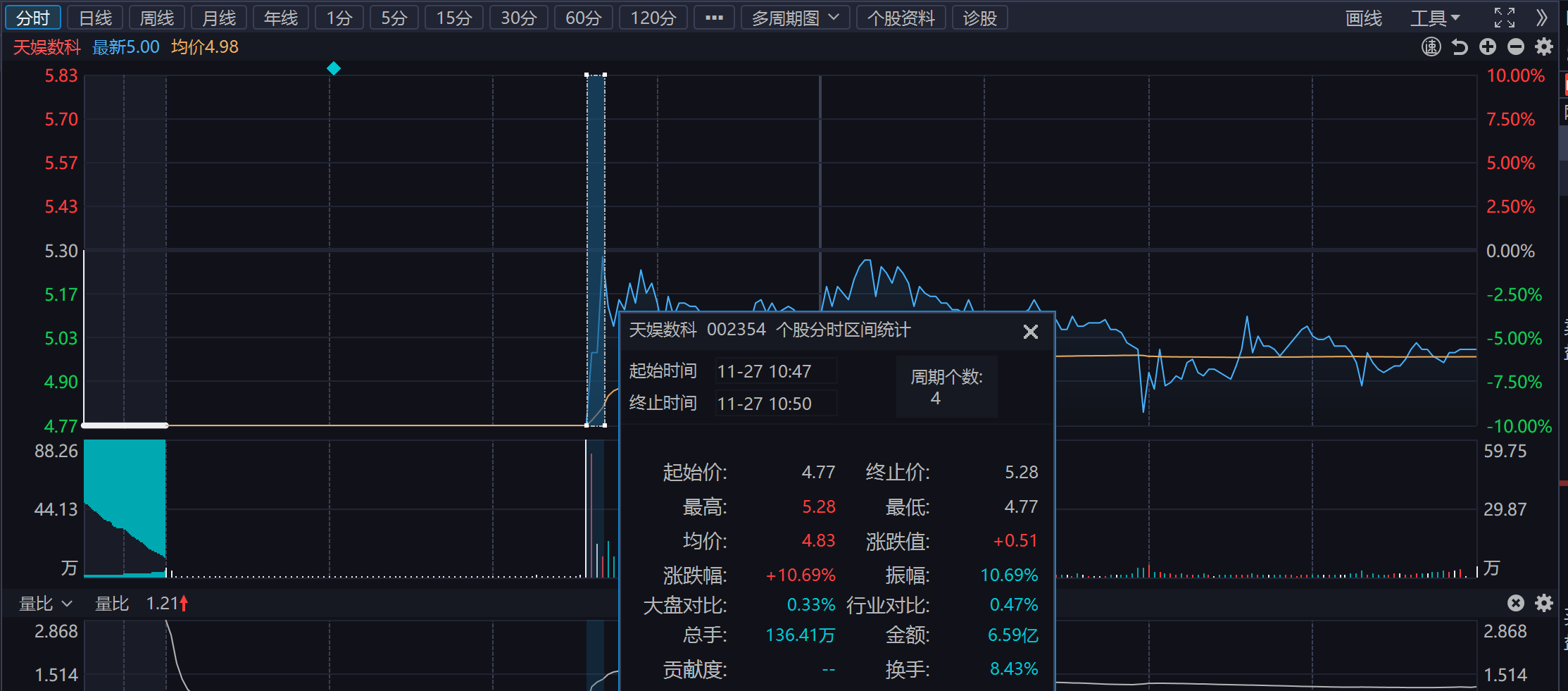Click the 大盘对比 value 0.33%
The height and width of the screenshot is (691, 1568).
pos(811,604)
